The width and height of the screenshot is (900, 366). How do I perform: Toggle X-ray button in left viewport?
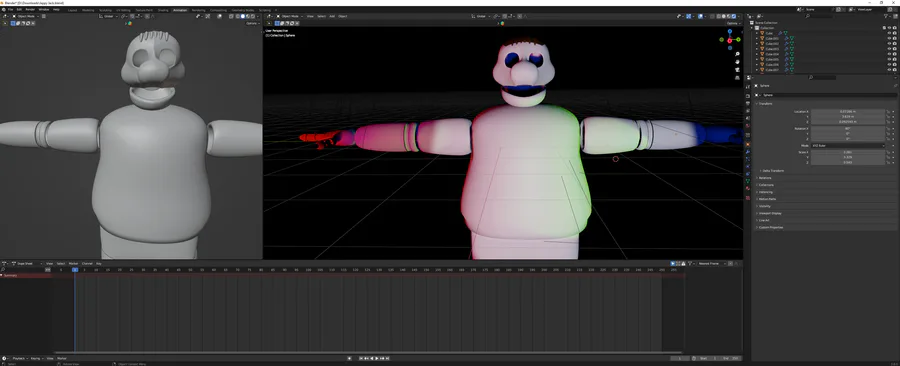pyautogui.click(x=231, y=16)
